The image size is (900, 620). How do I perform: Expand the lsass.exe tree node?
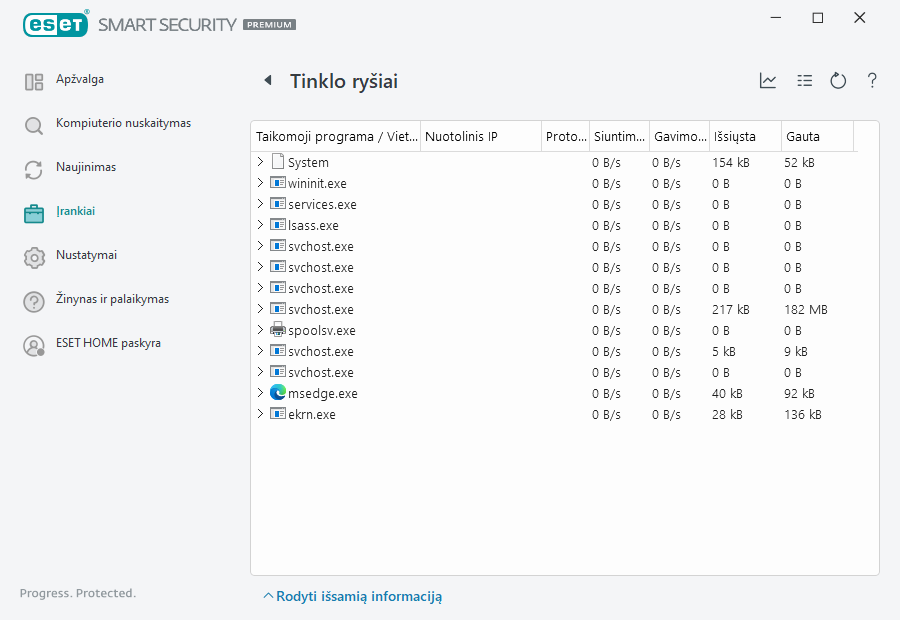pos(260,225)
